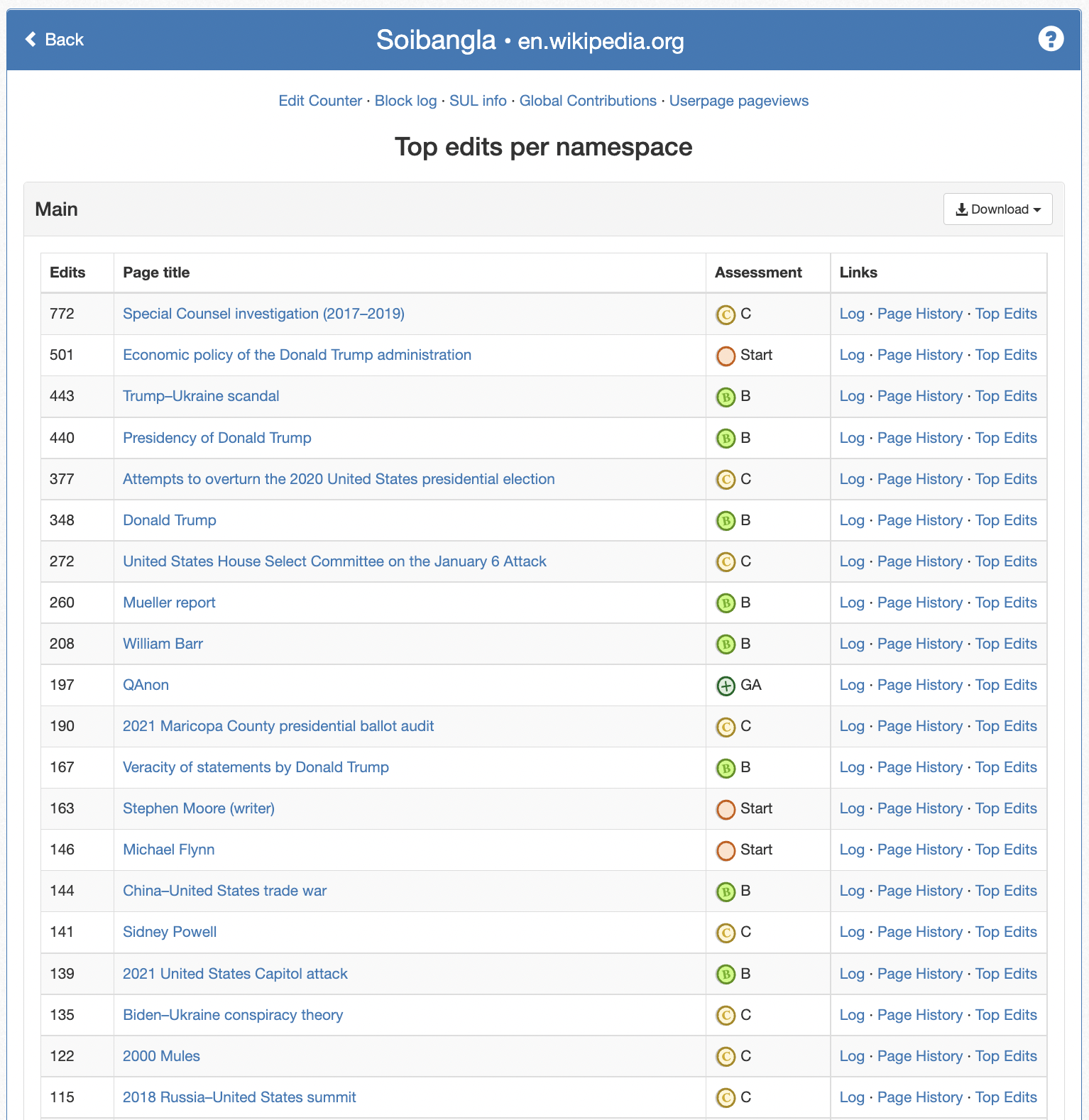Open Special Counsel investigation (2017–2019) page
This screenshot has width=1089, height=1120.
click(263, 314)
